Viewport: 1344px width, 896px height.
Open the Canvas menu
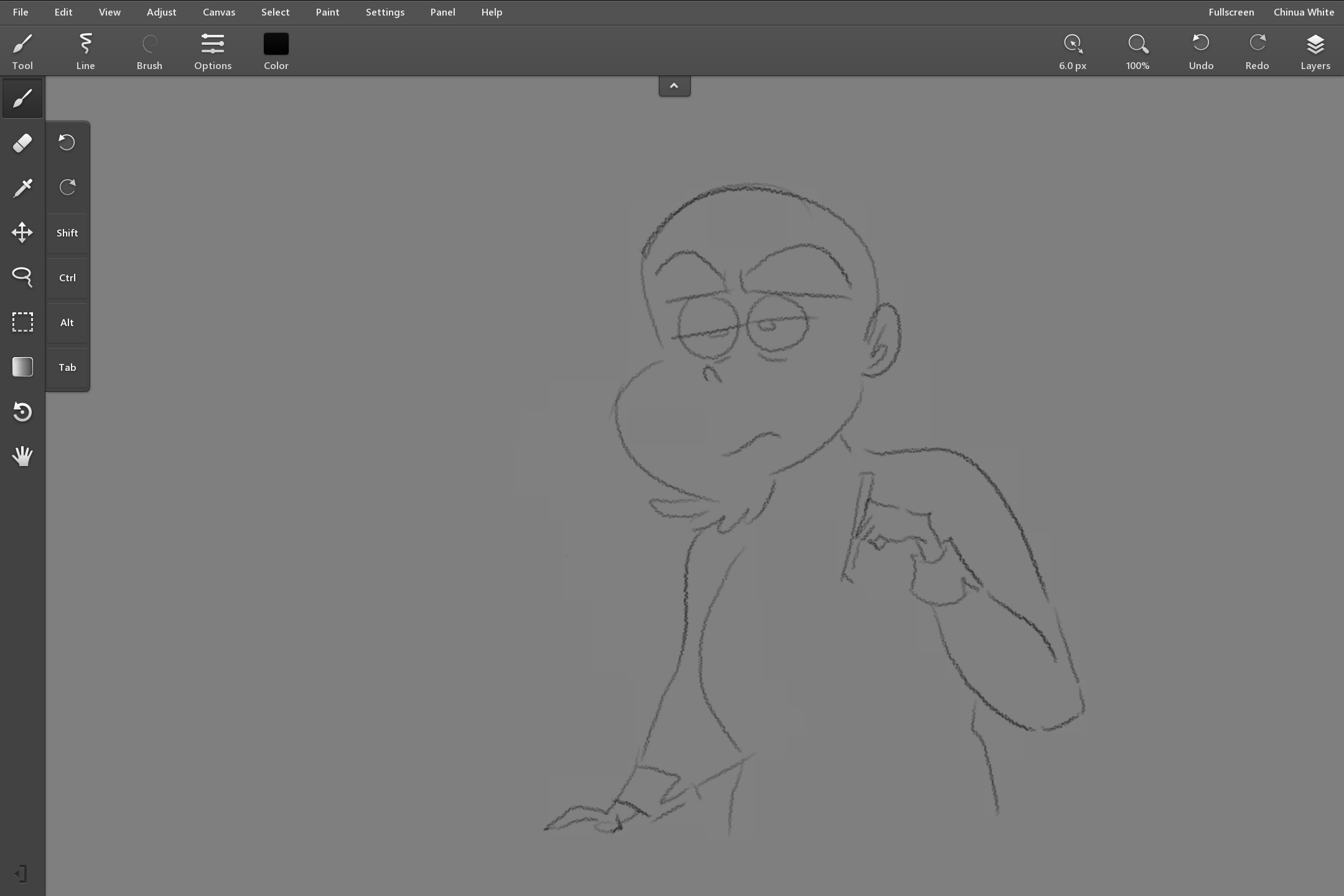point(218,12)
